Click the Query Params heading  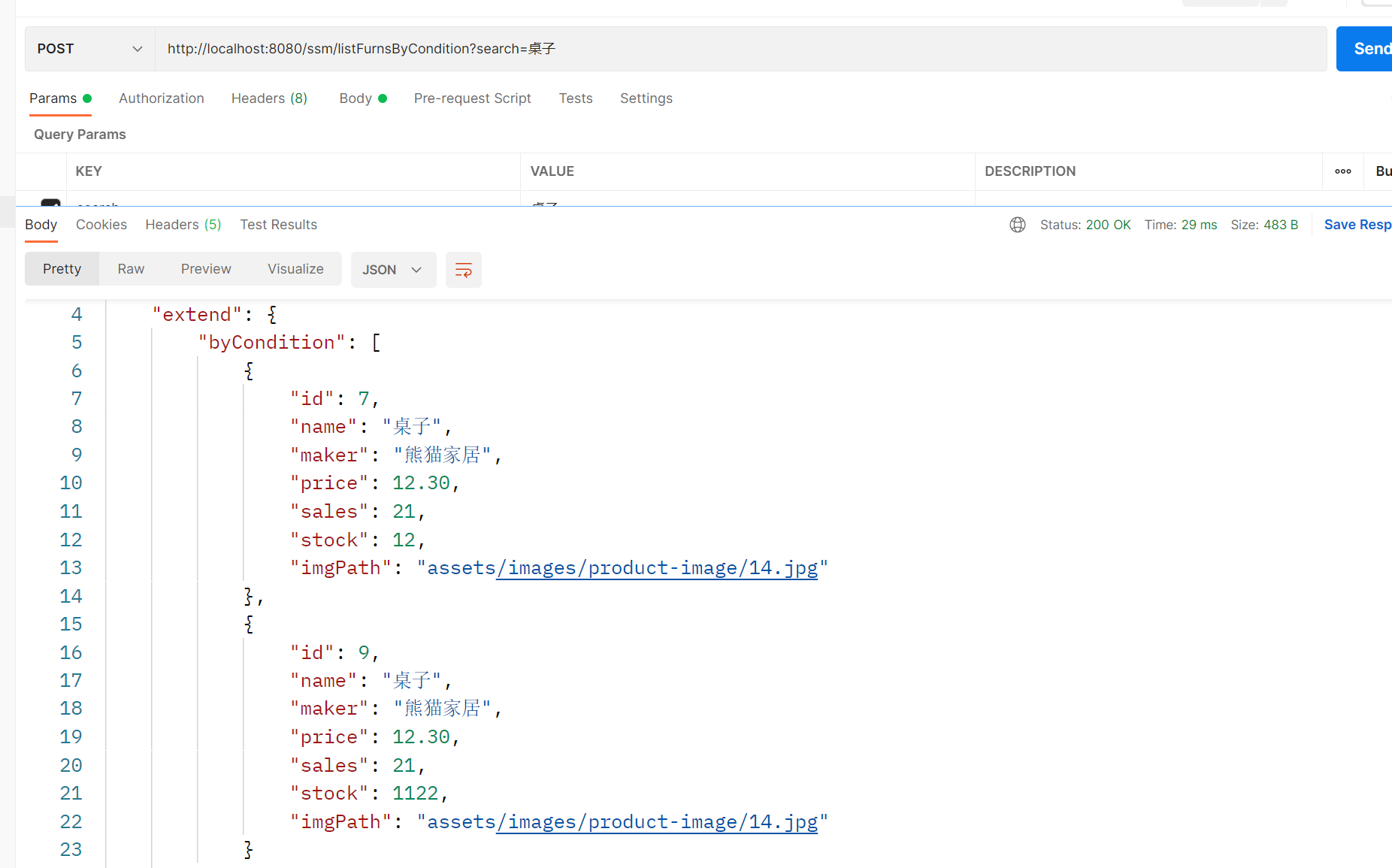point(80,135)
